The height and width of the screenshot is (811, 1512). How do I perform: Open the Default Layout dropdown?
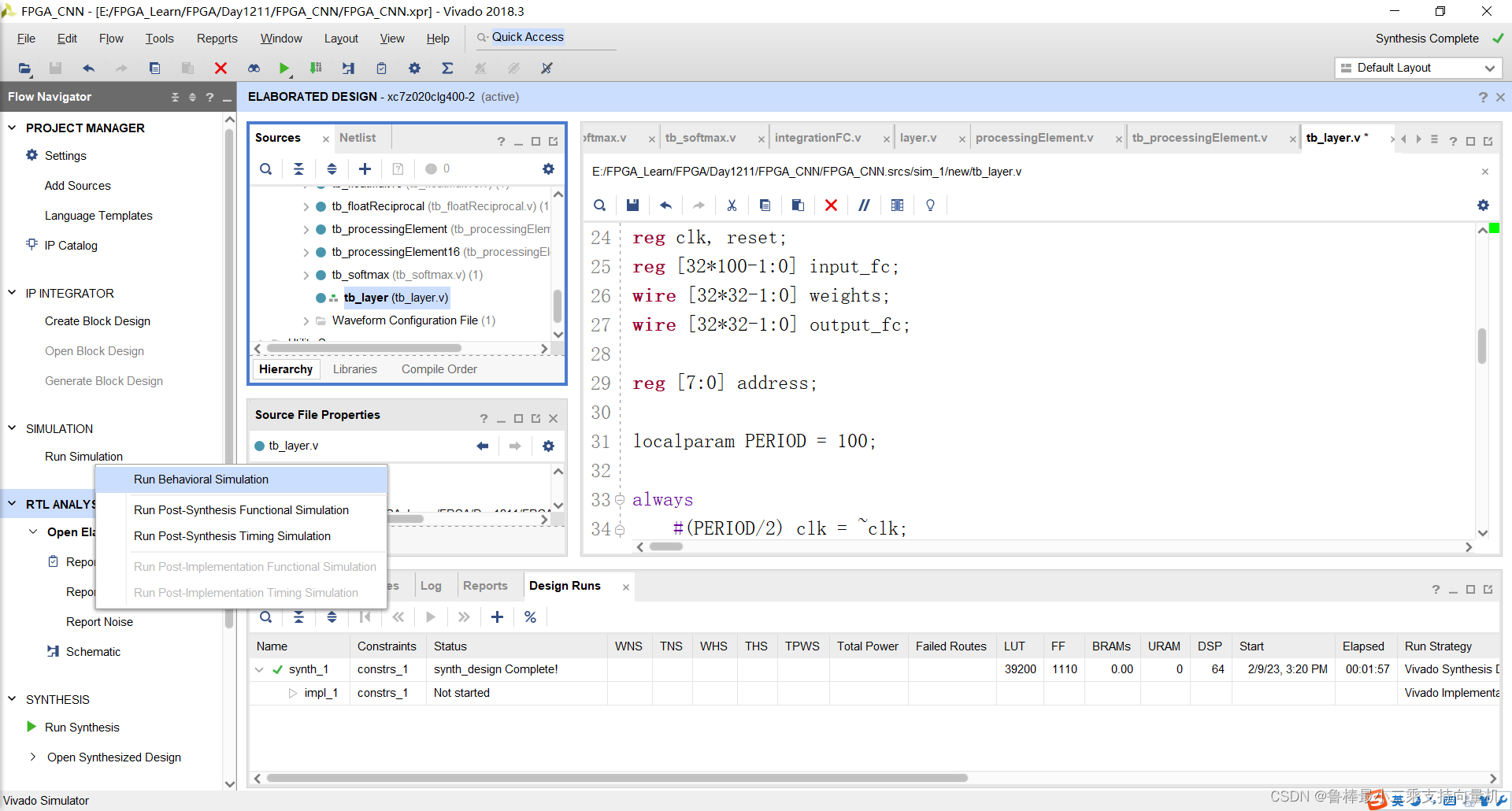[1419, 68]
